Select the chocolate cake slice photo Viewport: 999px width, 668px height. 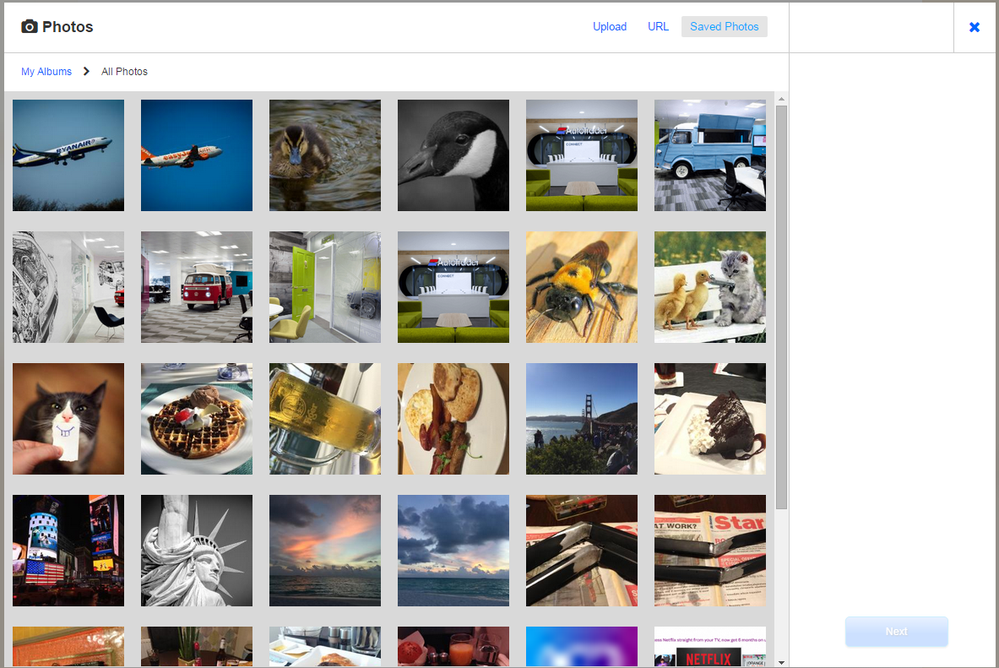pyautogui.click(x=710, y=419)
